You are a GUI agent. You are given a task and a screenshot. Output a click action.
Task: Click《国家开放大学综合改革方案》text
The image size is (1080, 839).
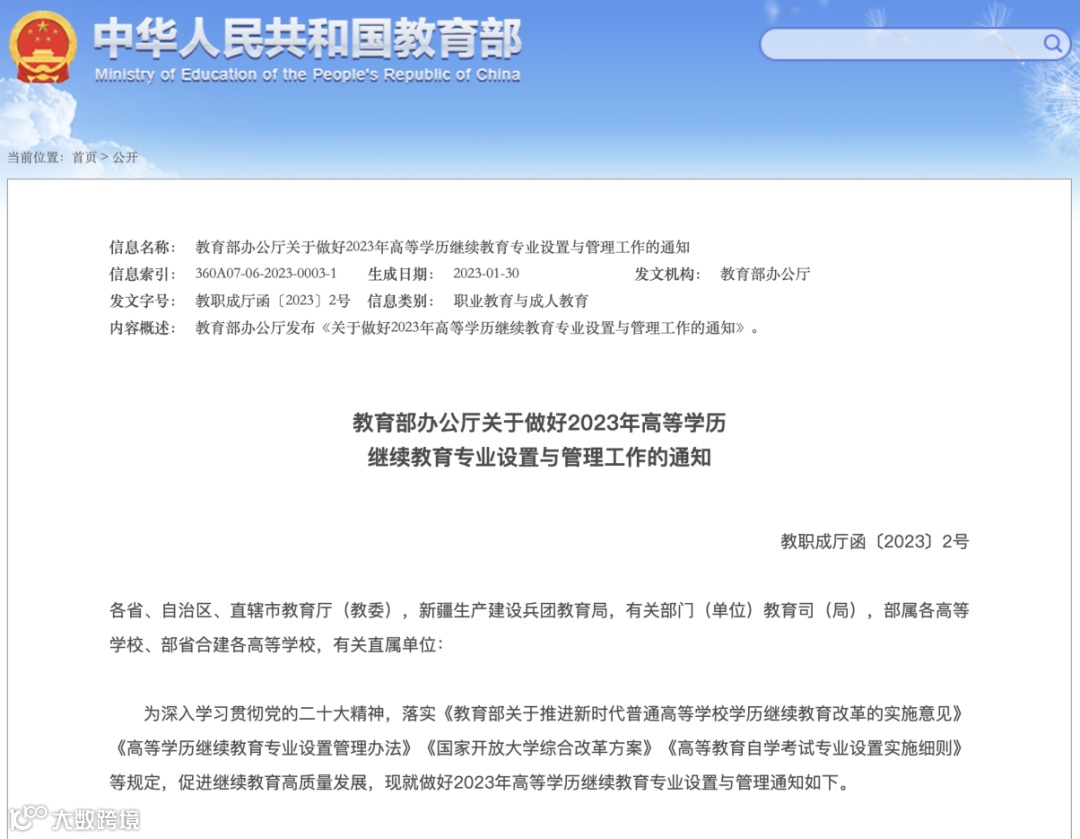tap(539, 748)
